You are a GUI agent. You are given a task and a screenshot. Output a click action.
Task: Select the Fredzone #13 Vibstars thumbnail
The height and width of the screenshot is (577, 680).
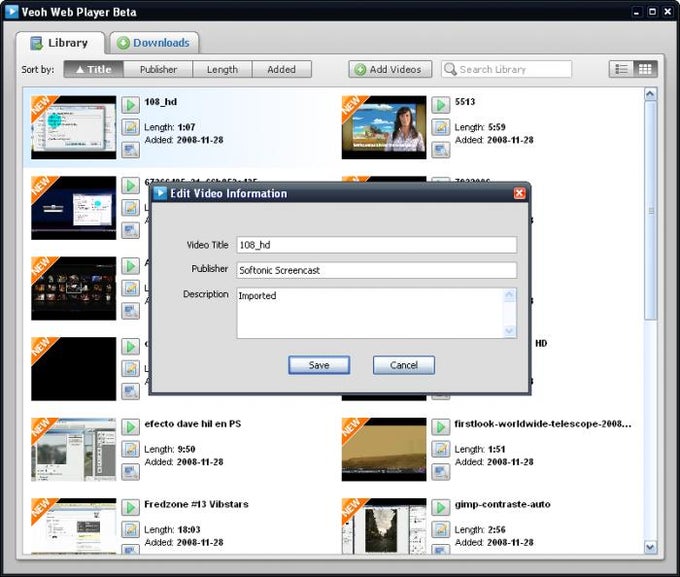coord(74,526)
